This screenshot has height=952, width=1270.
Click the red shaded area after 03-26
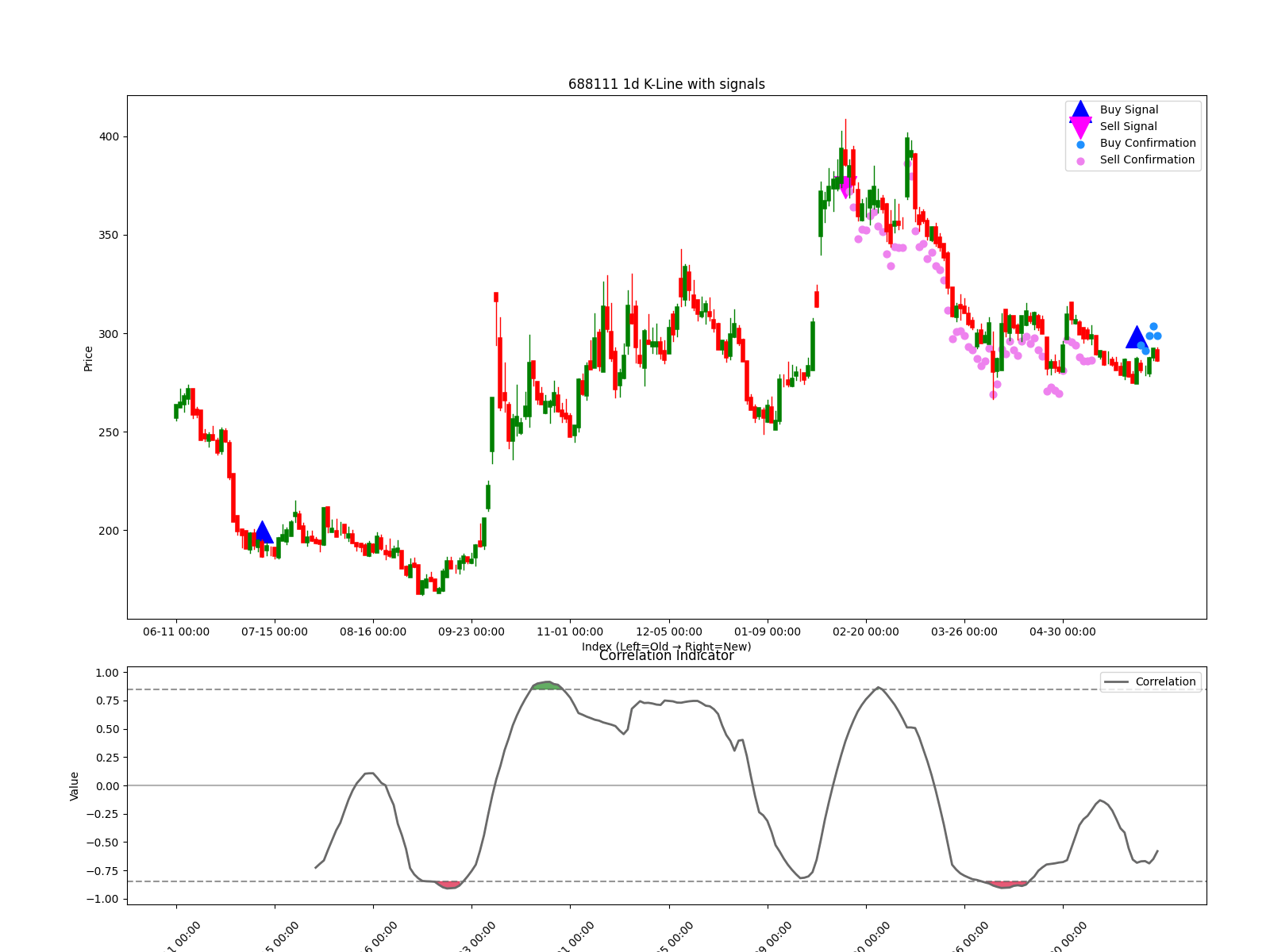1006,884
